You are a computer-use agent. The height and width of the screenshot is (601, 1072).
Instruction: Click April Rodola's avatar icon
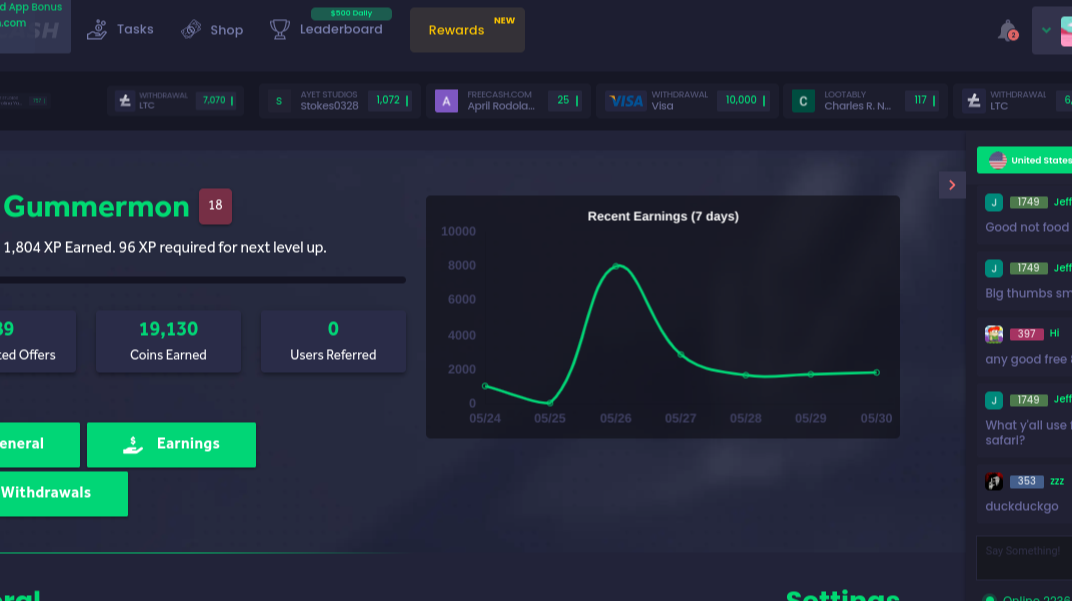tap(446, 101)
